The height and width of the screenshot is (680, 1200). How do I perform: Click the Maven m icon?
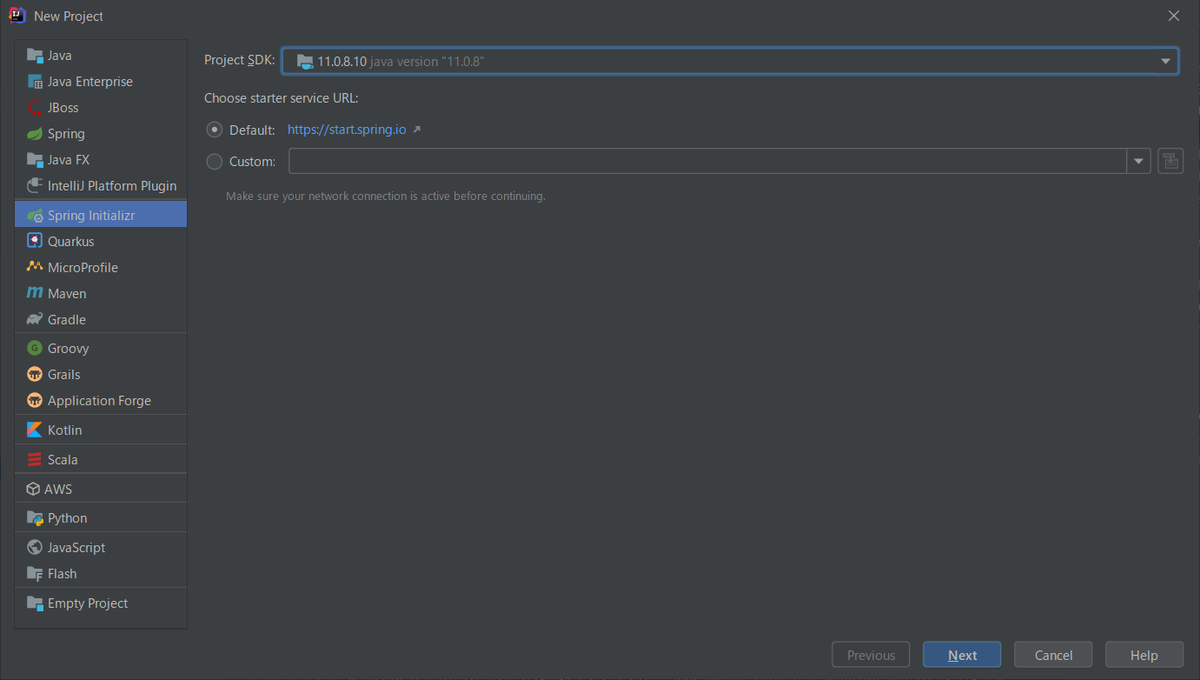click(x=35, y=293)
